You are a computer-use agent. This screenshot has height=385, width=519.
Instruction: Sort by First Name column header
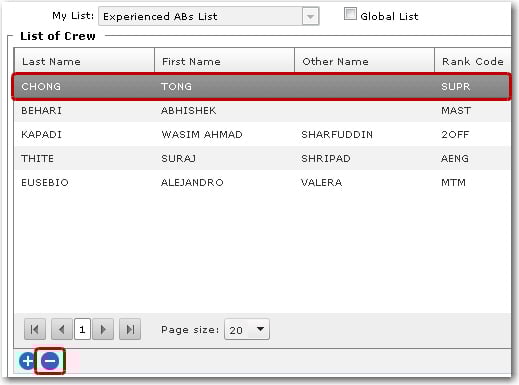click(225, 61)
